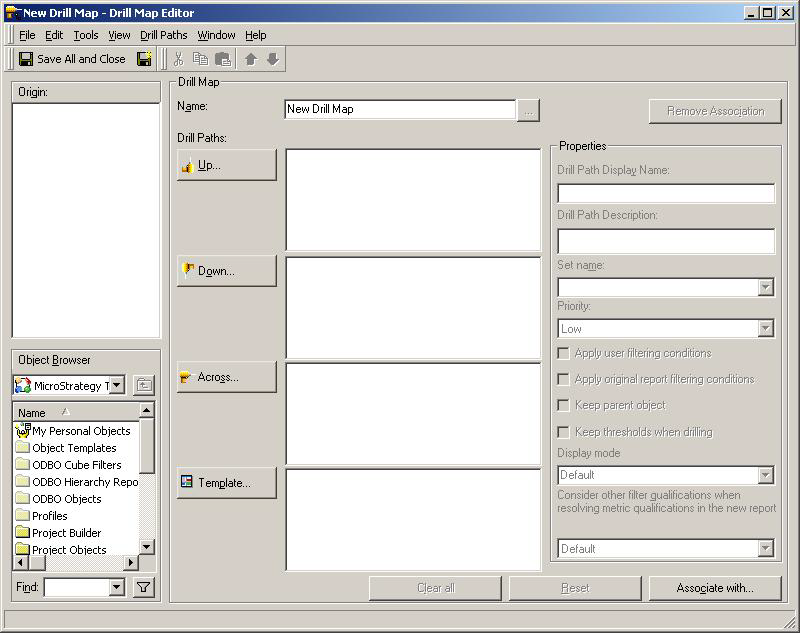The image size is (800, 633).
Task: Click the Associate with... button
Action: (x=714, y=588)
